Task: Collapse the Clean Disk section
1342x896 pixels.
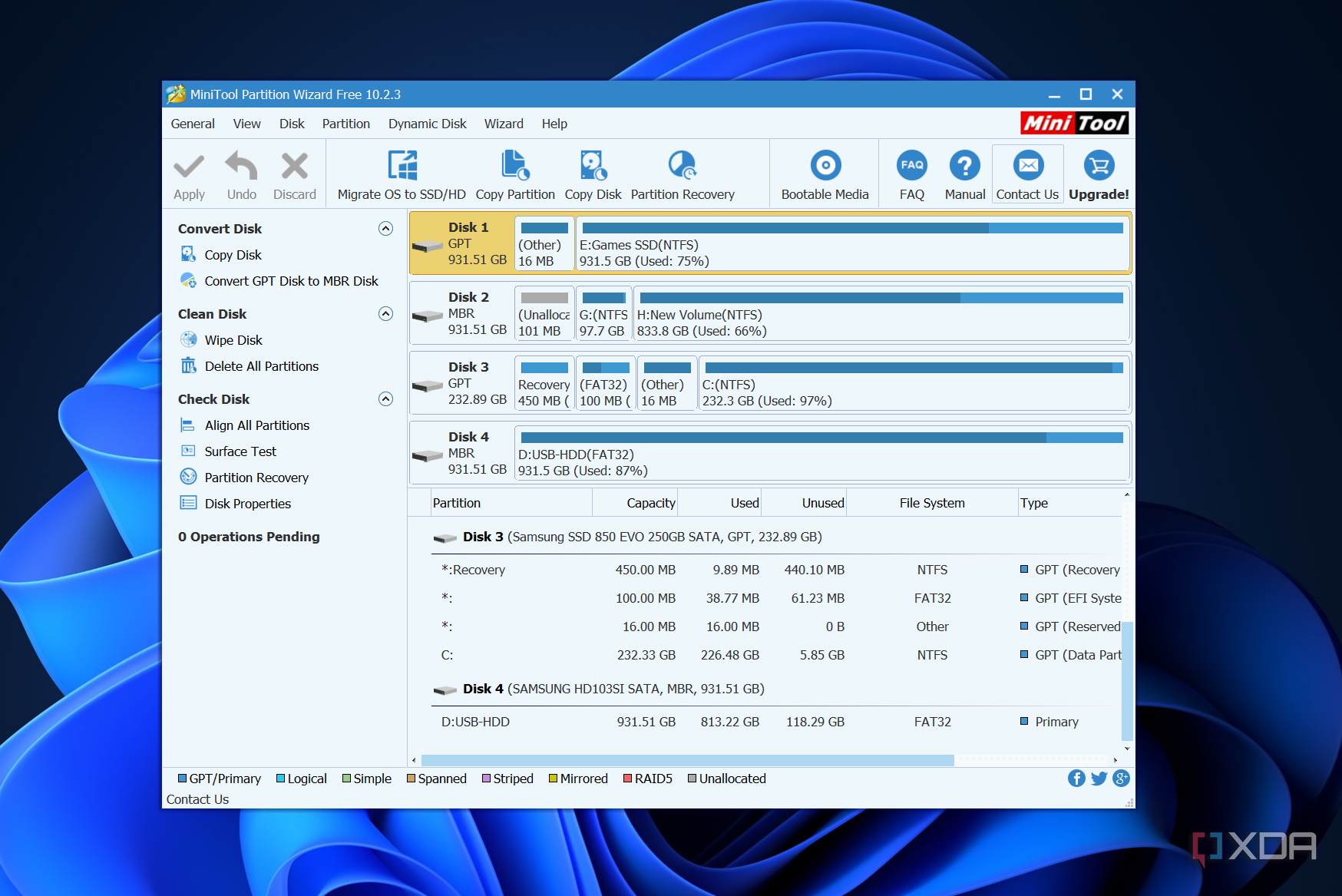Action: click(385, 313)
